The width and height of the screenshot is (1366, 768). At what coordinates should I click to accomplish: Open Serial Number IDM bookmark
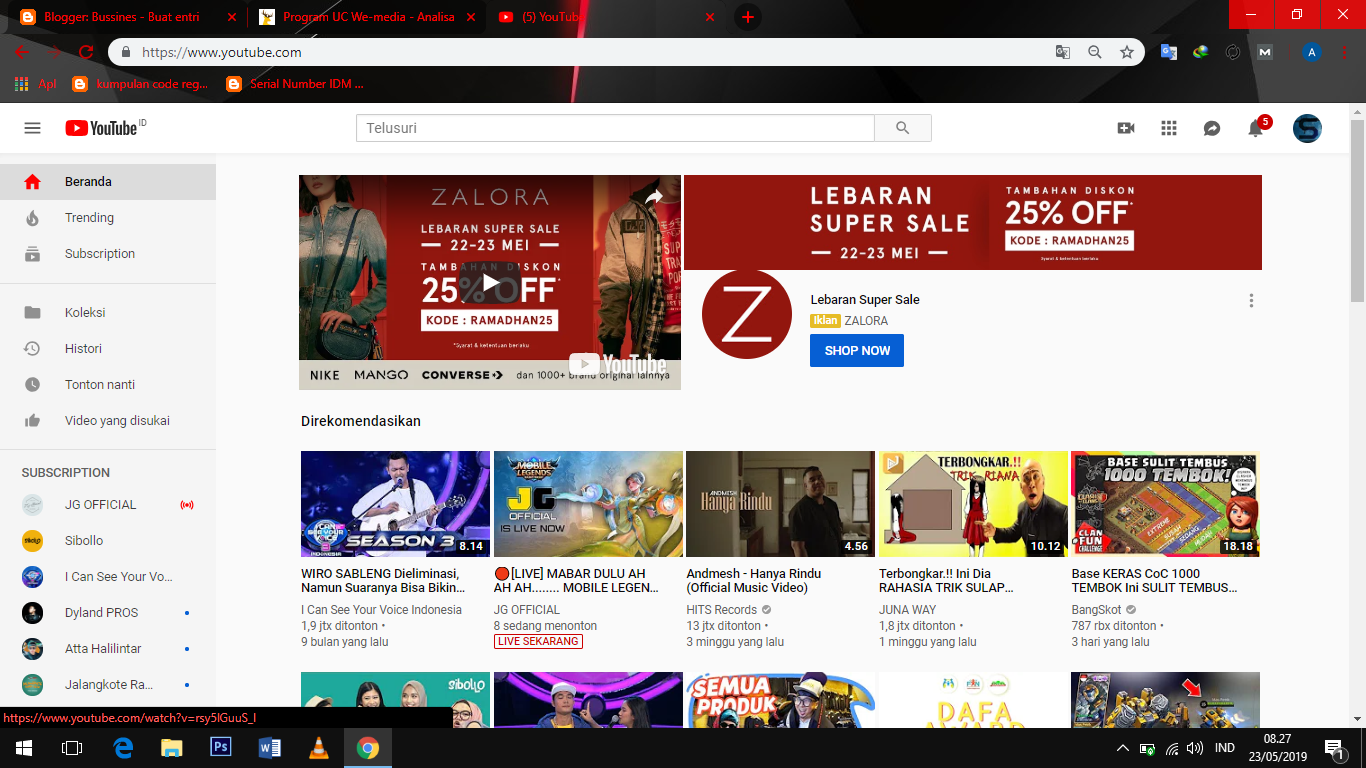click(296, 84)
